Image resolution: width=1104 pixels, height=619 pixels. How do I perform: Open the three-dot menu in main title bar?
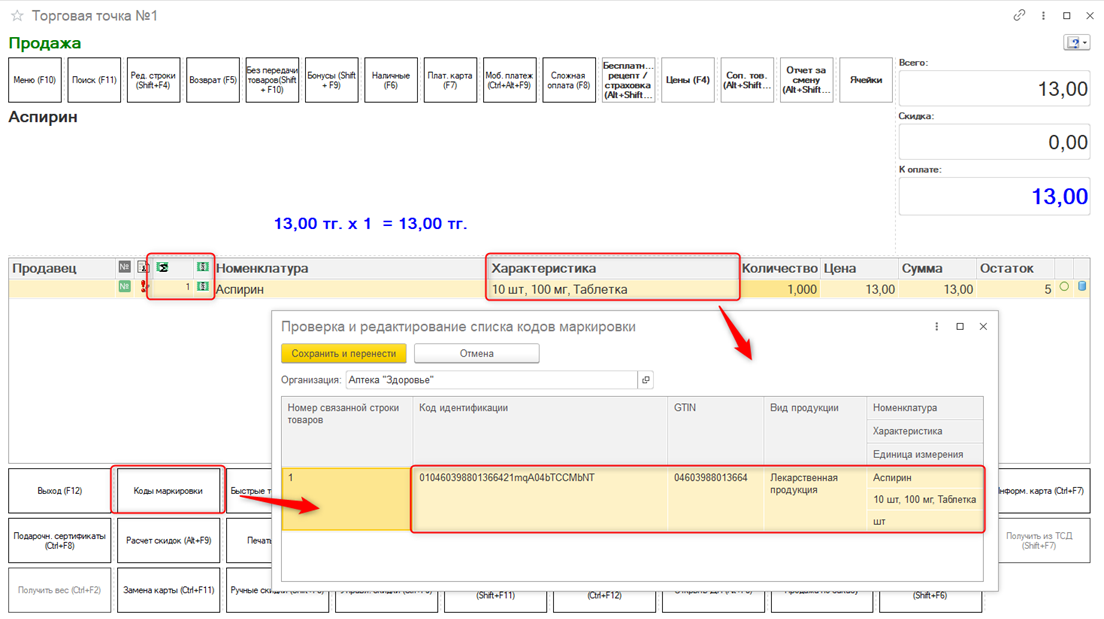pyautogui.click(x=1043, y=16)
